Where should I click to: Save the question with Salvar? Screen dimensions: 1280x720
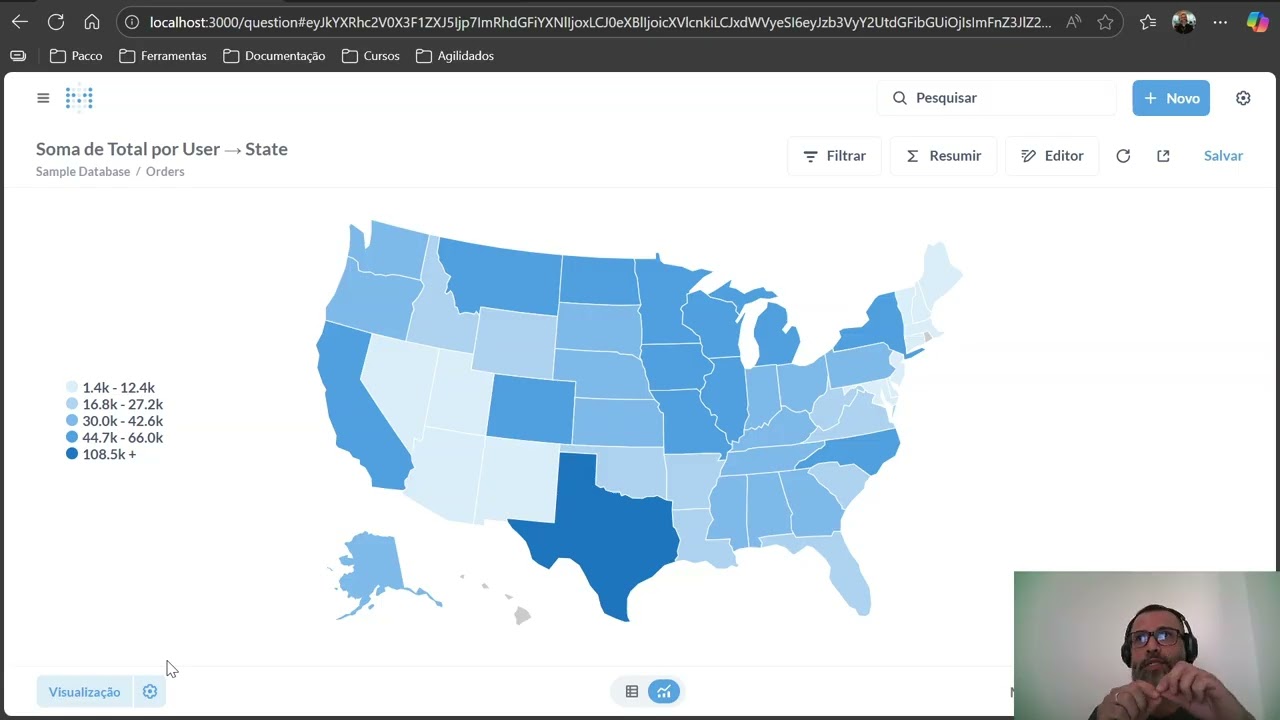[x=1223, y=156]
